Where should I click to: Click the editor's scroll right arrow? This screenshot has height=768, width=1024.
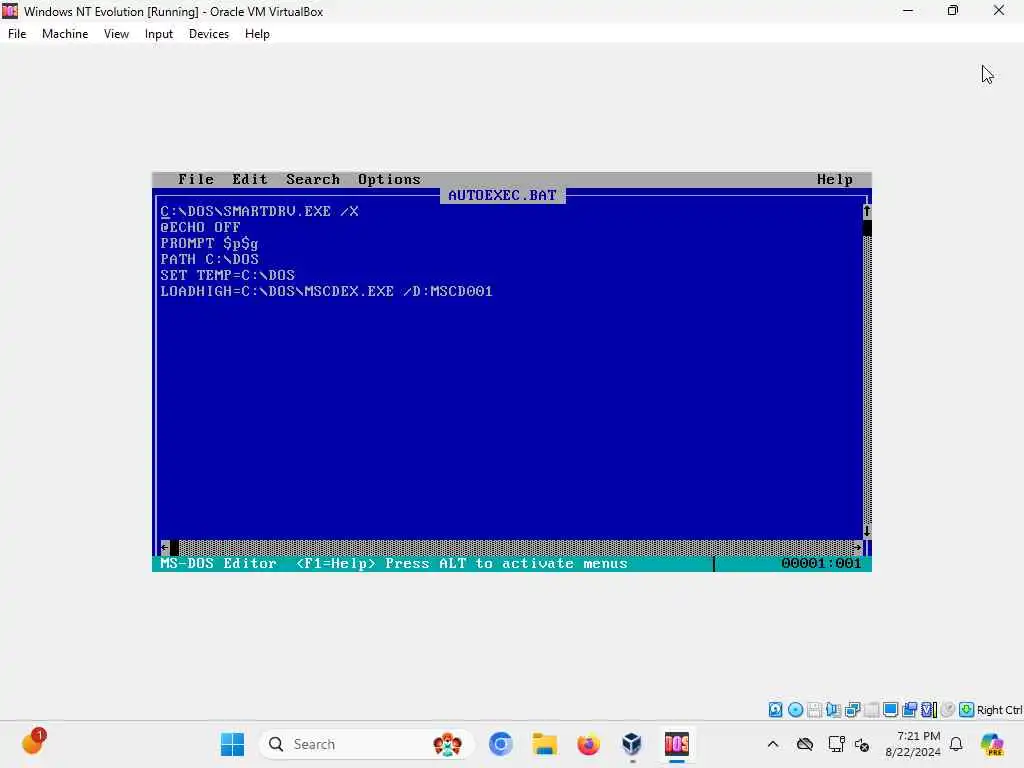point(857,547)
